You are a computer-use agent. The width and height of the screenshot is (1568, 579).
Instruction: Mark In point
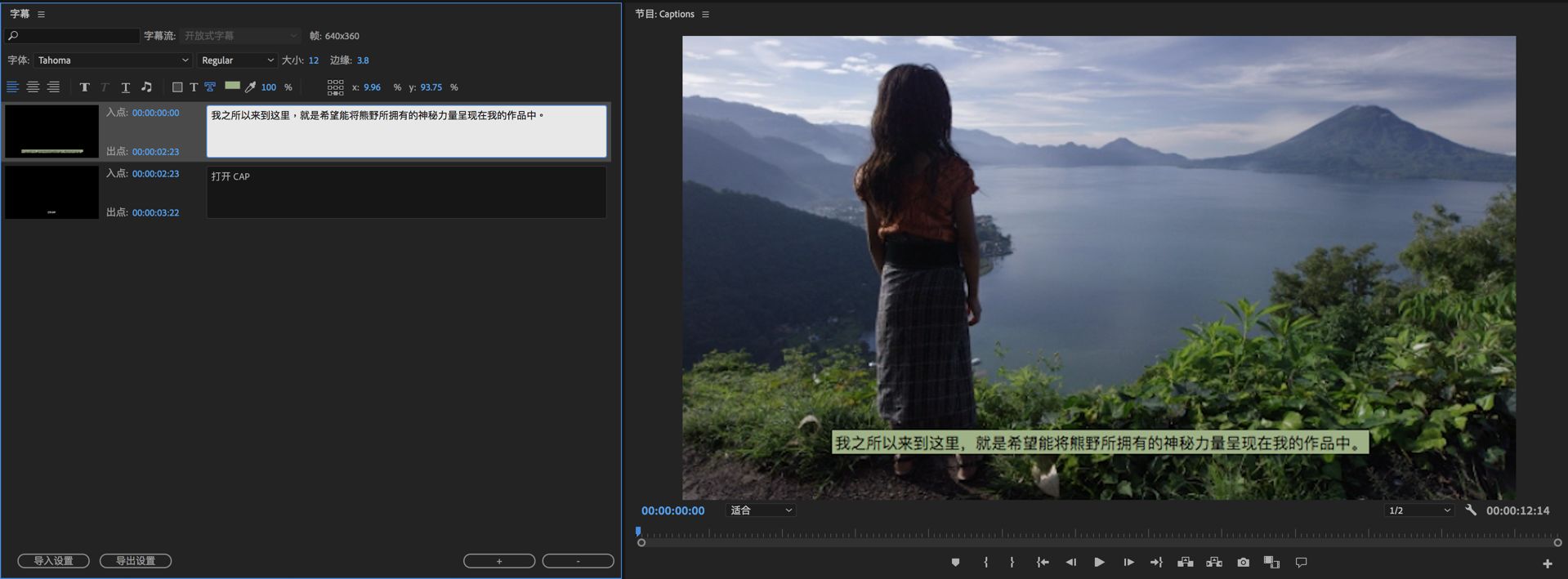pos(986,563)
